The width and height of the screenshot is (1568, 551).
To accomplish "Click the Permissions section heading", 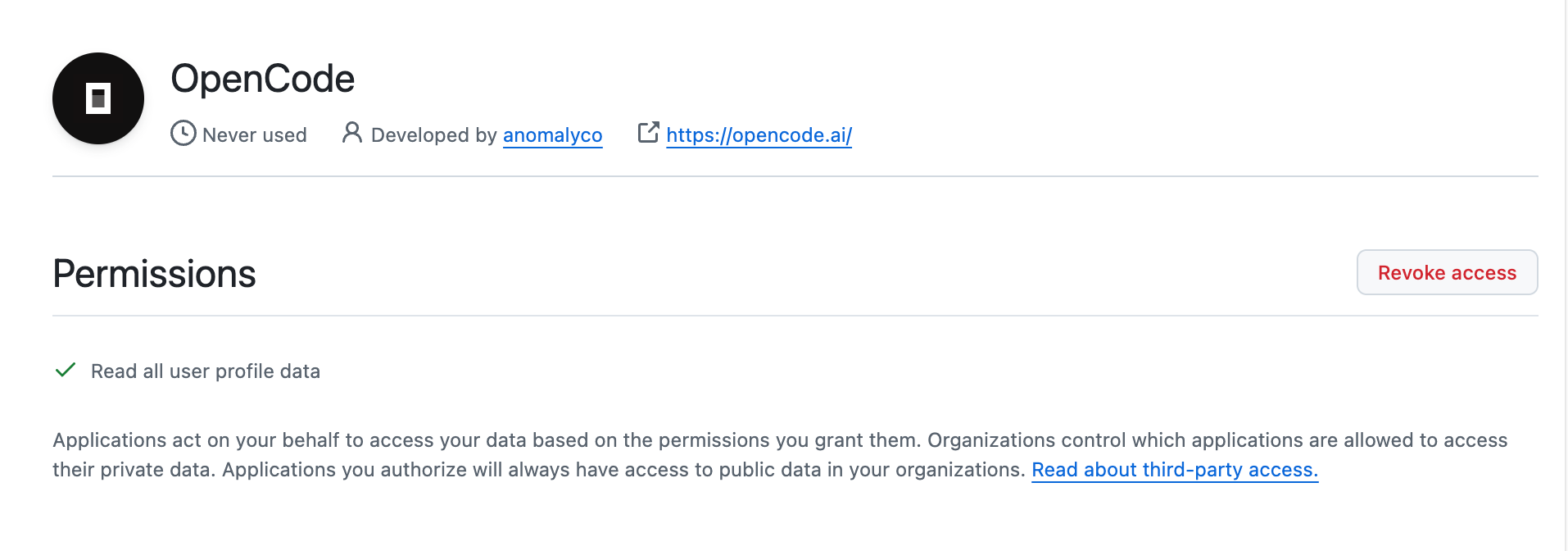I will [x=154, y=274].
